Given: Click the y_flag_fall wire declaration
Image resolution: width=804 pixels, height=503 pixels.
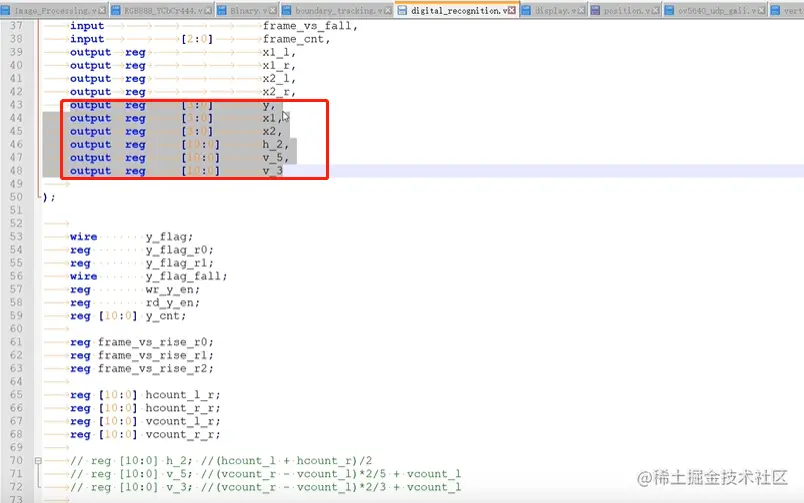Looking at the screenshot, I should [x=186, y=276].
